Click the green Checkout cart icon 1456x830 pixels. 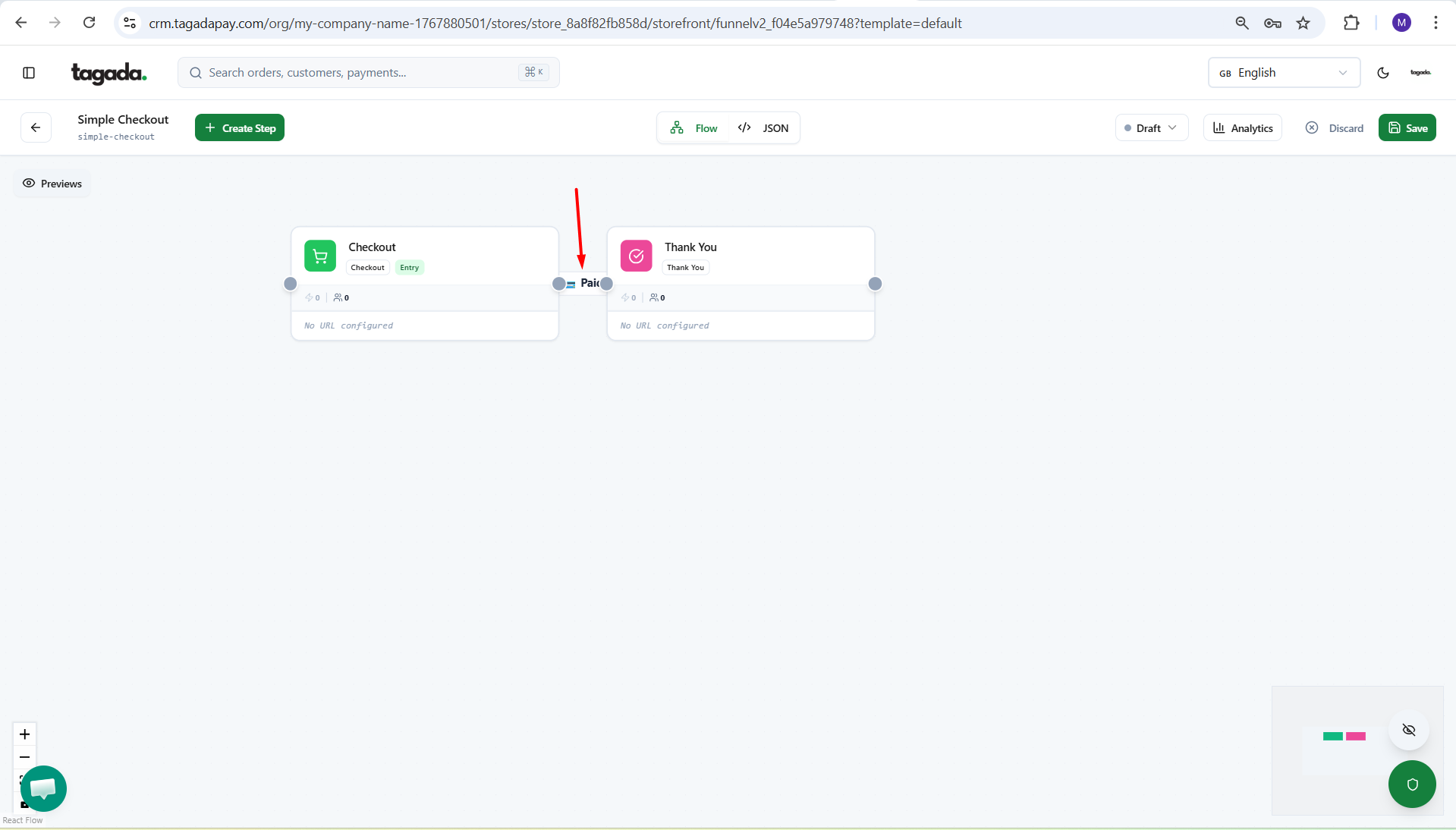(x=320, y=256)
